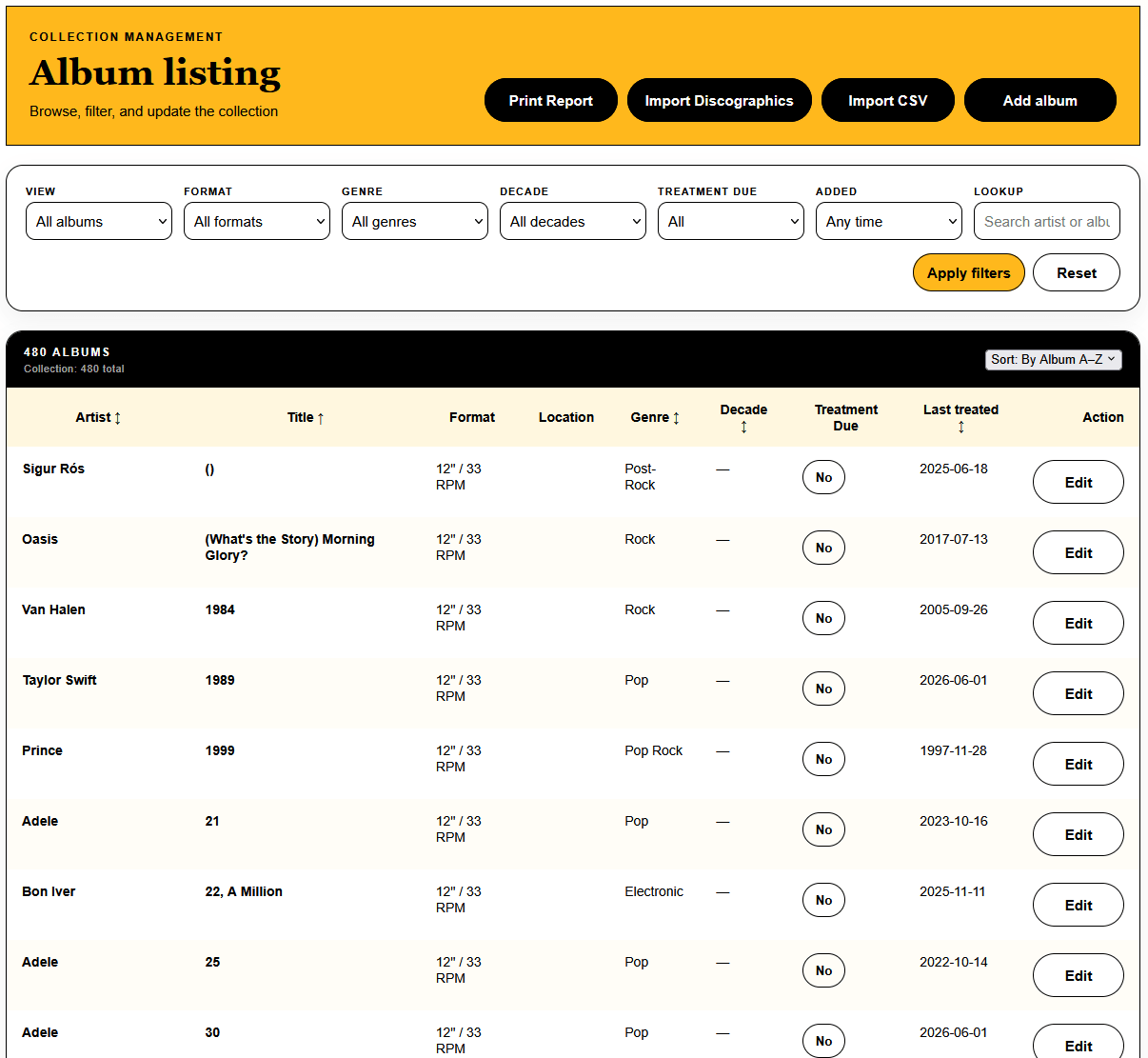The height and width of the screenshot is (1058, 1148).
Task: Focus the Lookup search field
Action: pyautogui.click(x=1047, y=221)
